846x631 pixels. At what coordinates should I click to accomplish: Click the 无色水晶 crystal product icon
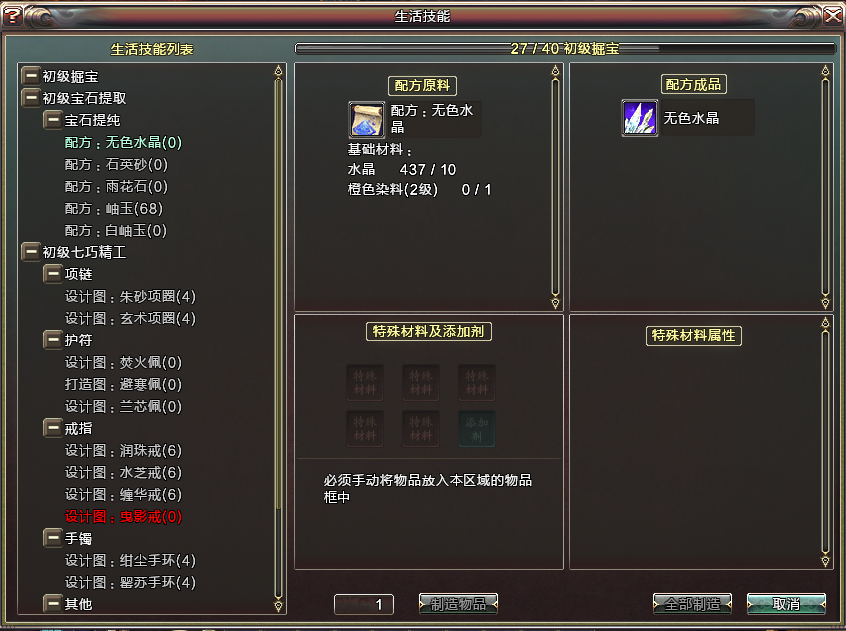point(639,118)
